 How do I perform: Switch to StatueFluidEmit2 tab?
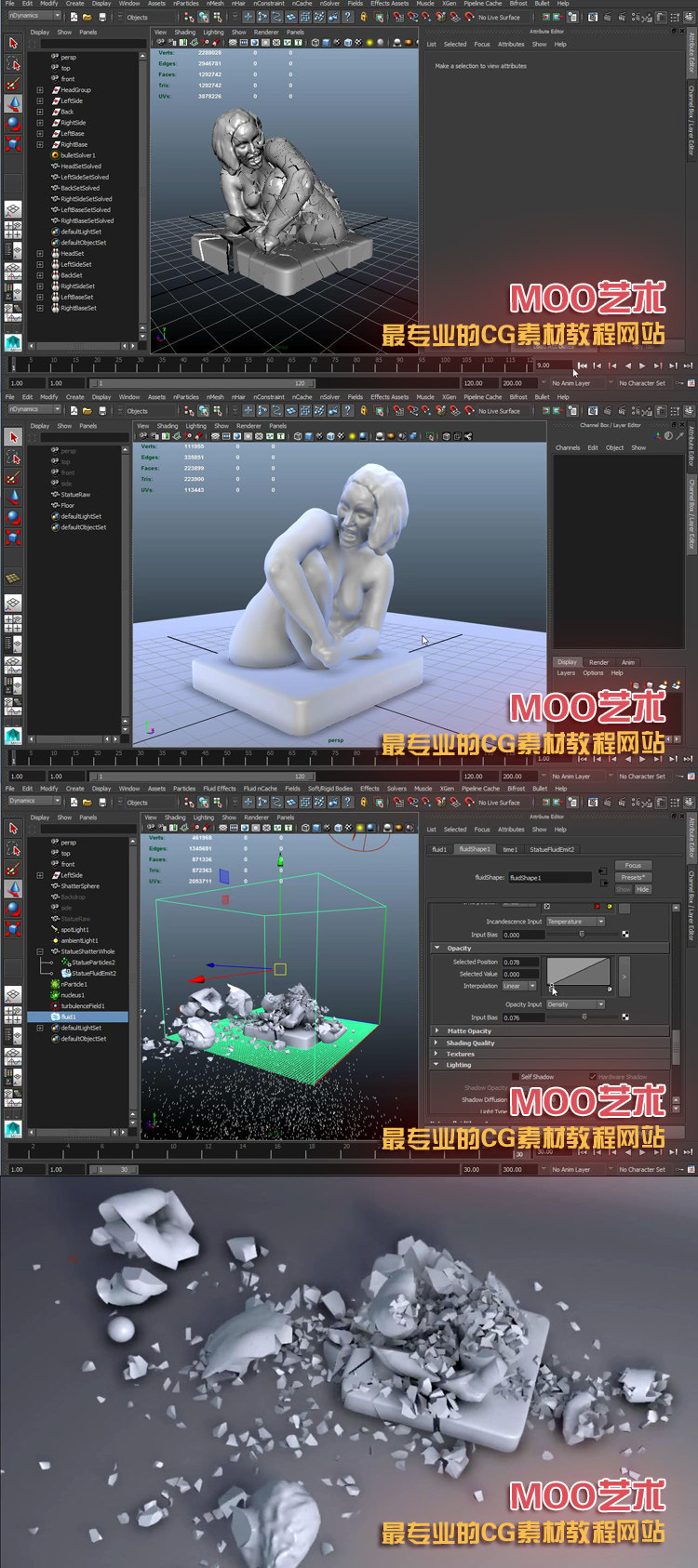pyautogui.click(x=552, y=849)
